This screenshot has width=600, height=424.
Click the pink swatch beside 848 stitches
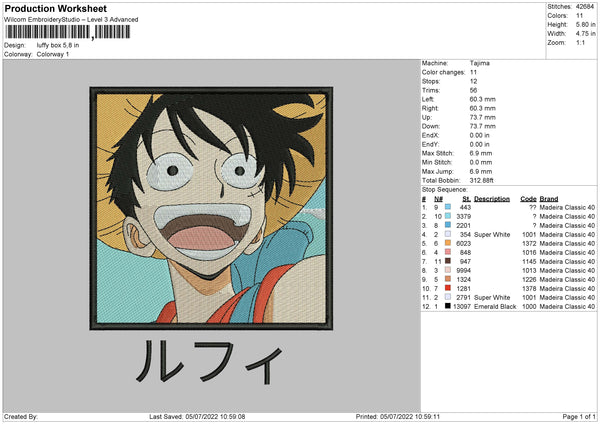(448, 252)
